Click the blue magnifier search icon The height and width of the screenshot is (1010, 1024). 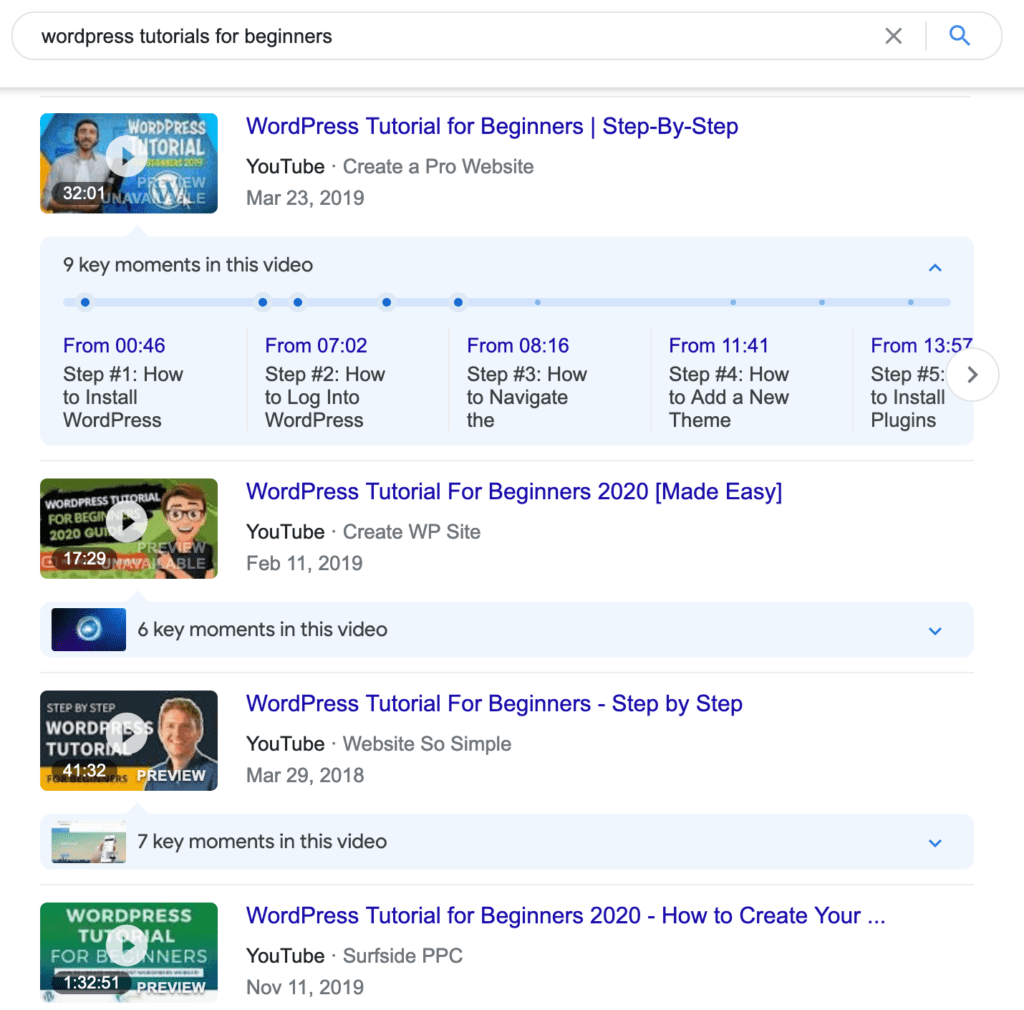click(x=959, y=36)
